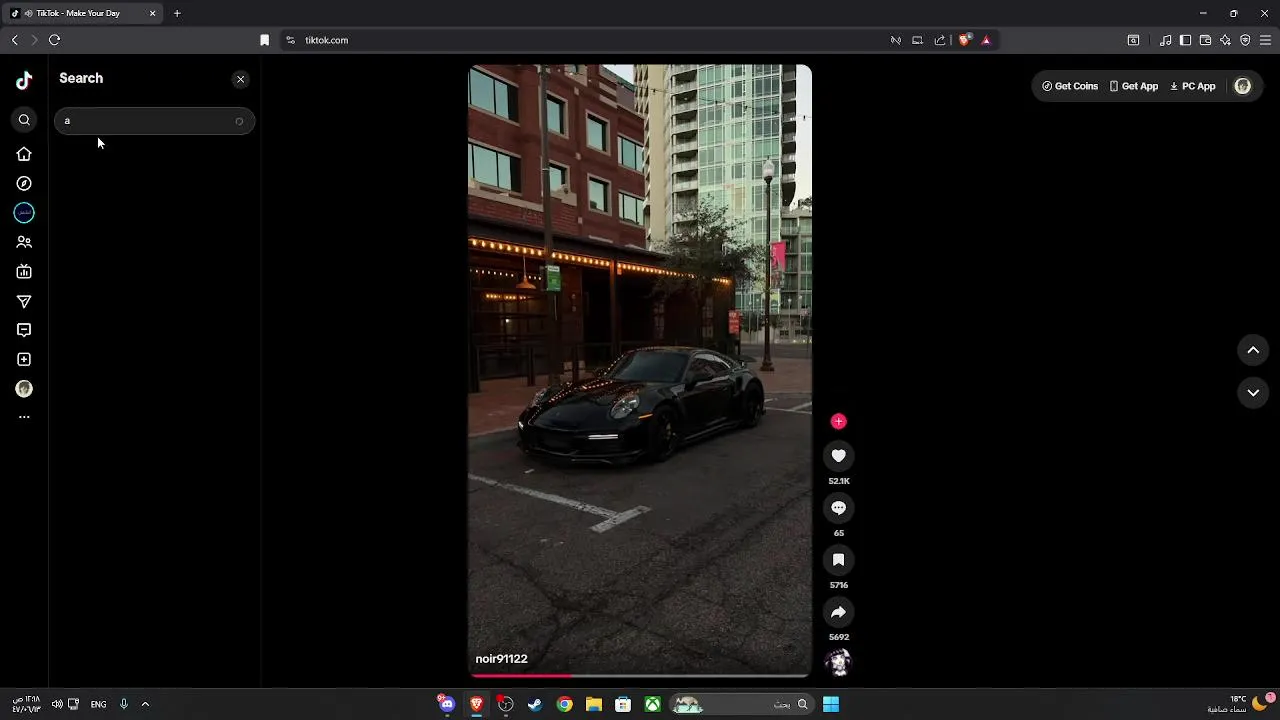Image resolution: width=1280 pixels, height=720 pixels.
Task: Open the More three-dots menu
Action: [x=24, y=417]
